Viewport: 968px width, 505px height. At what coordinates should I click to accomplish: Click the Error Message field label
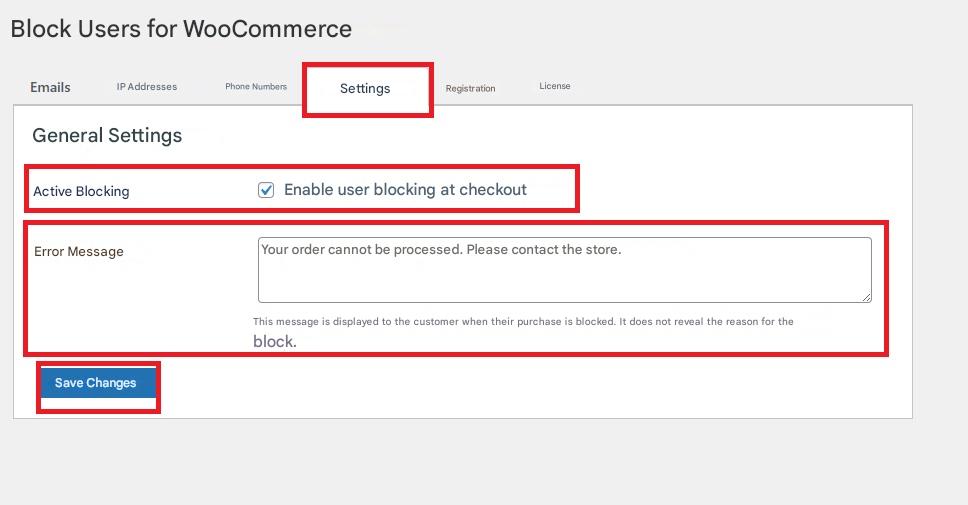[79, 251]
